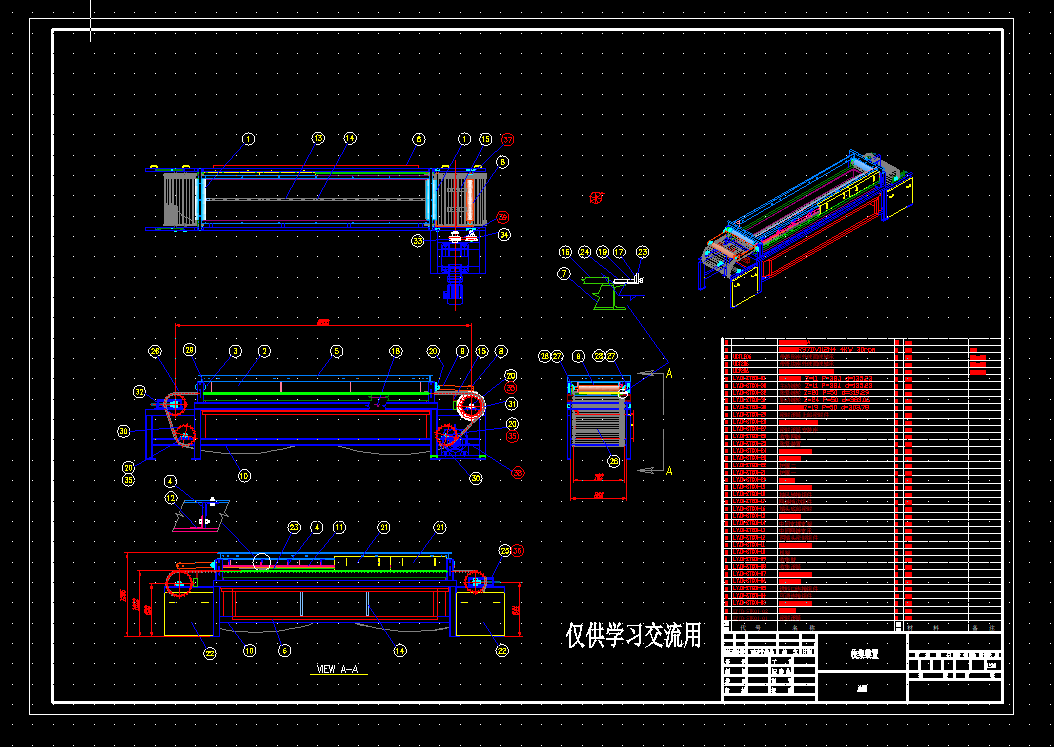
Task: Select part balloon number 2
Action: [x=265, y=351]
